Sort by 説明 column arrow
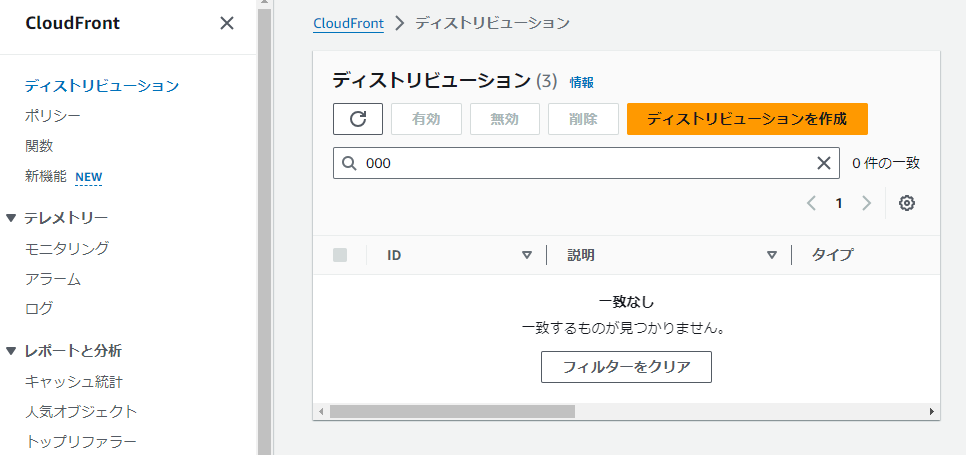 point(772,255)
